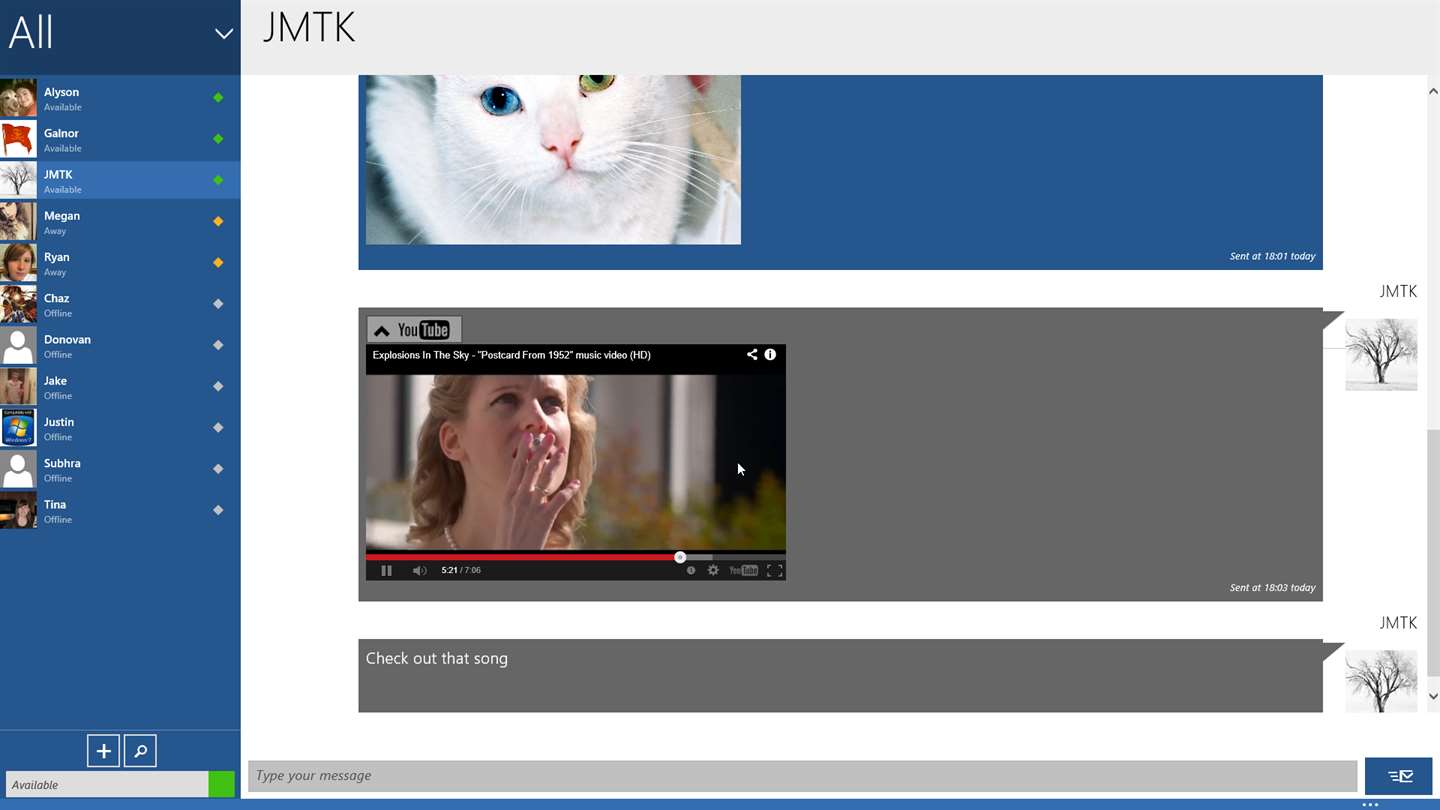This screenshot has width=1440, height=810.
Task: Click the video info icon
Action: pos(770,354)
